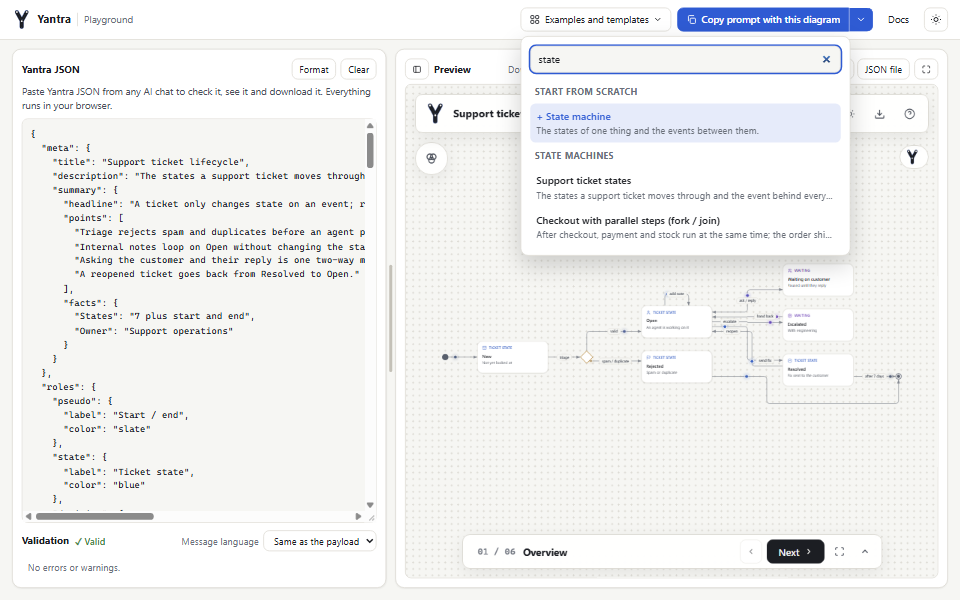960x600 pixels.
Task: Select the + State machine template
Action: [x=685, y=123]
